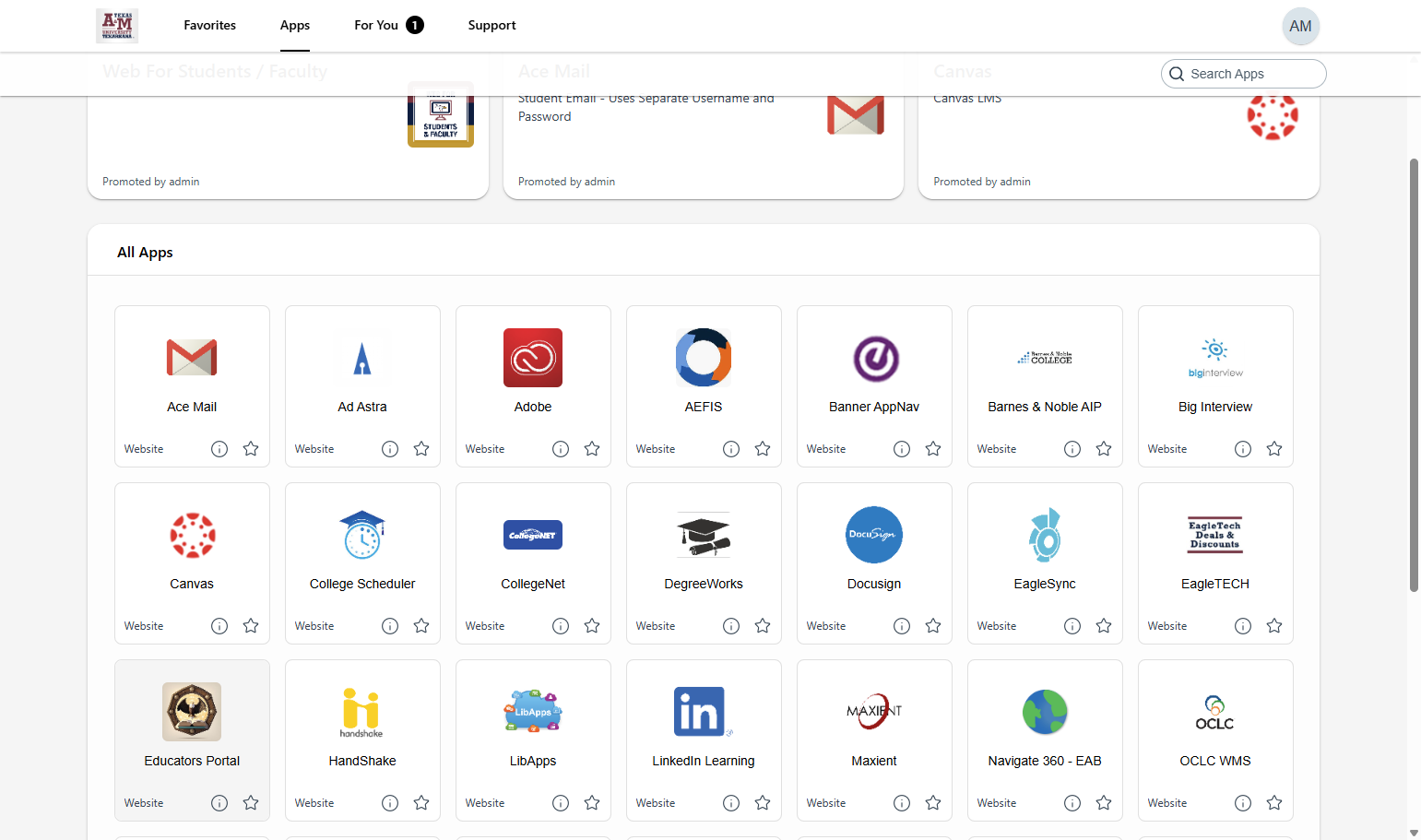Switch to the Support tab
The width and height of the screenshot is (1421, 840).
pyautogui.click(x=491, y=25)
